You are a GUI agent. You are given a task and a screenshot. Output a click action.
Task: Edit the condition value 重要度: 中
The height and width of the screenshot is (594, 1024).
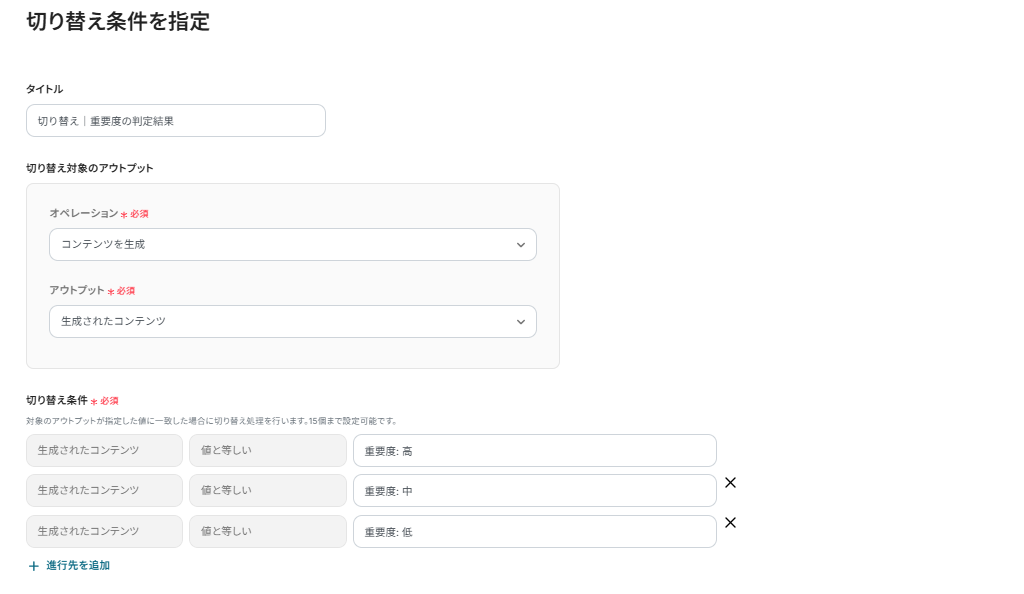pyautogui.click(x=534, y=491)
